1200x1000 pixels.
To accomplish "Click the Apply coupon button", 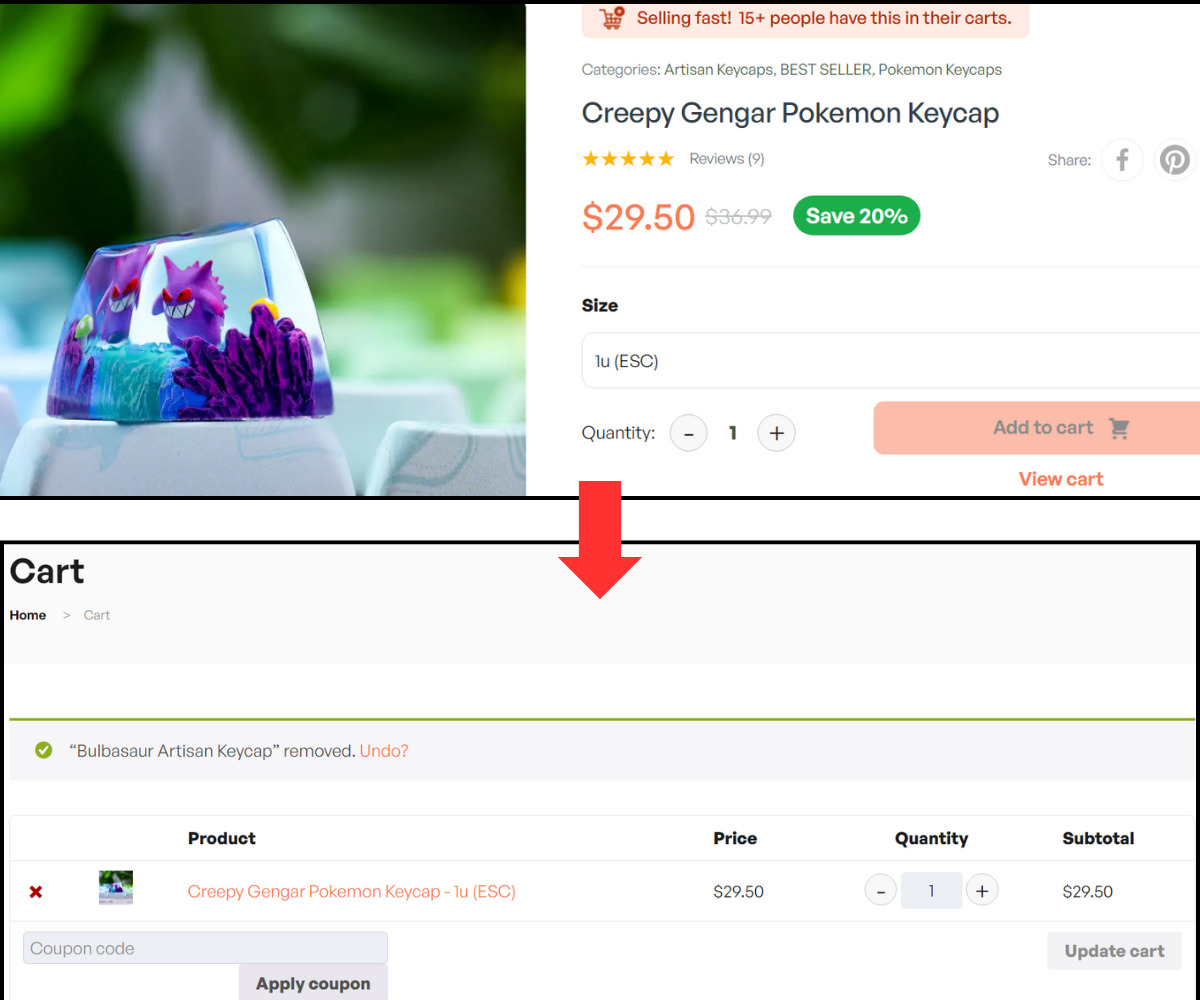I will pyautogui.click(x=313, y=982).
